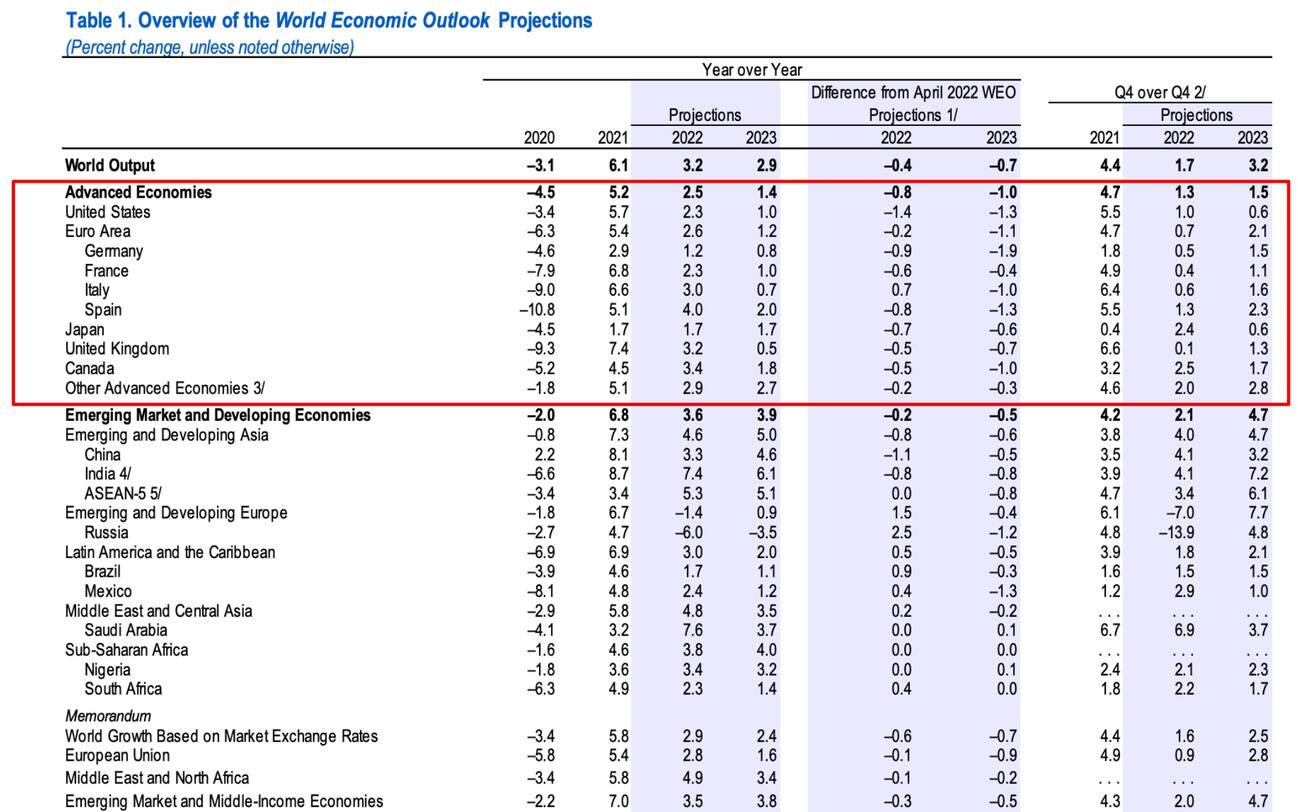This screenshot has width=1298, height=812.
Task: Click the 'Italy' row label
Action: click(x=97, y=290)
